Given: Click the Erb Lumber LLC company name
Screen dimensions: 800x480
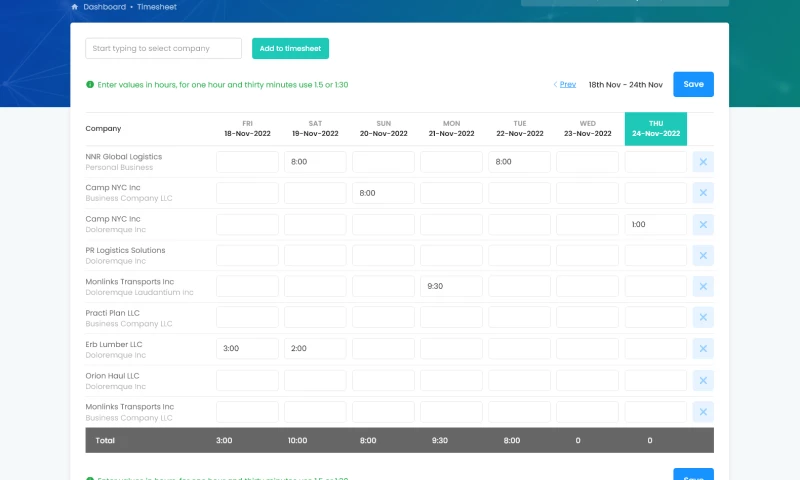Looking at the screenshot, I should tap(114, 344).
